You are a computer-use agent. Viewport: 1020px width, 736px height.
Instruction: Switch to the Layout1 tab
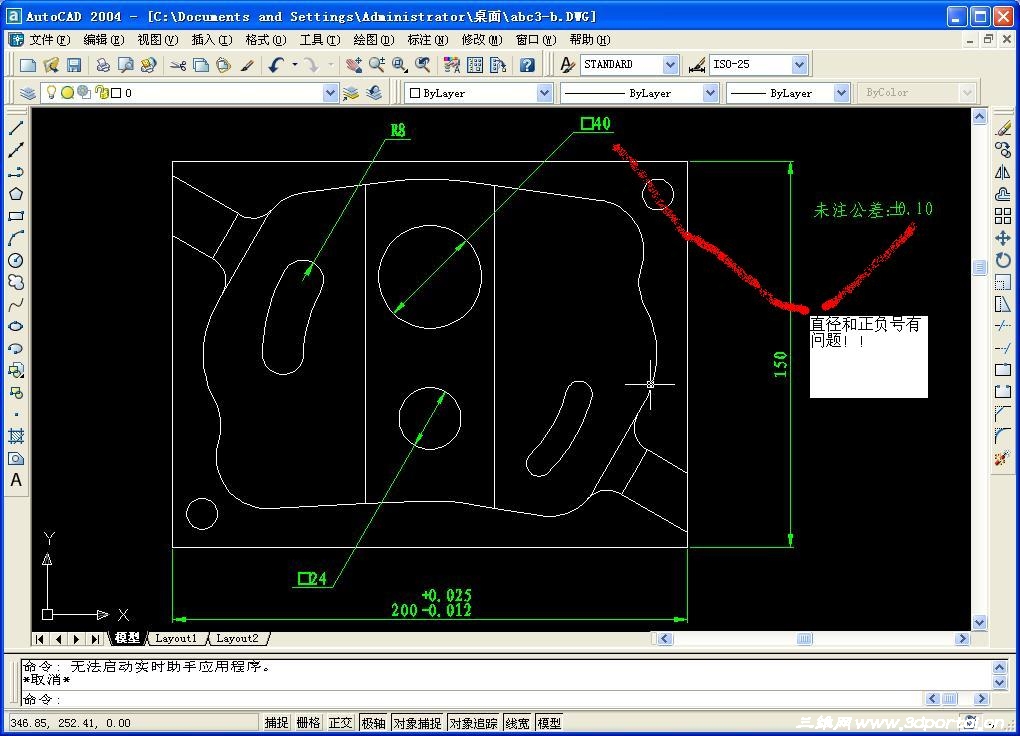[x=176, y=638]
